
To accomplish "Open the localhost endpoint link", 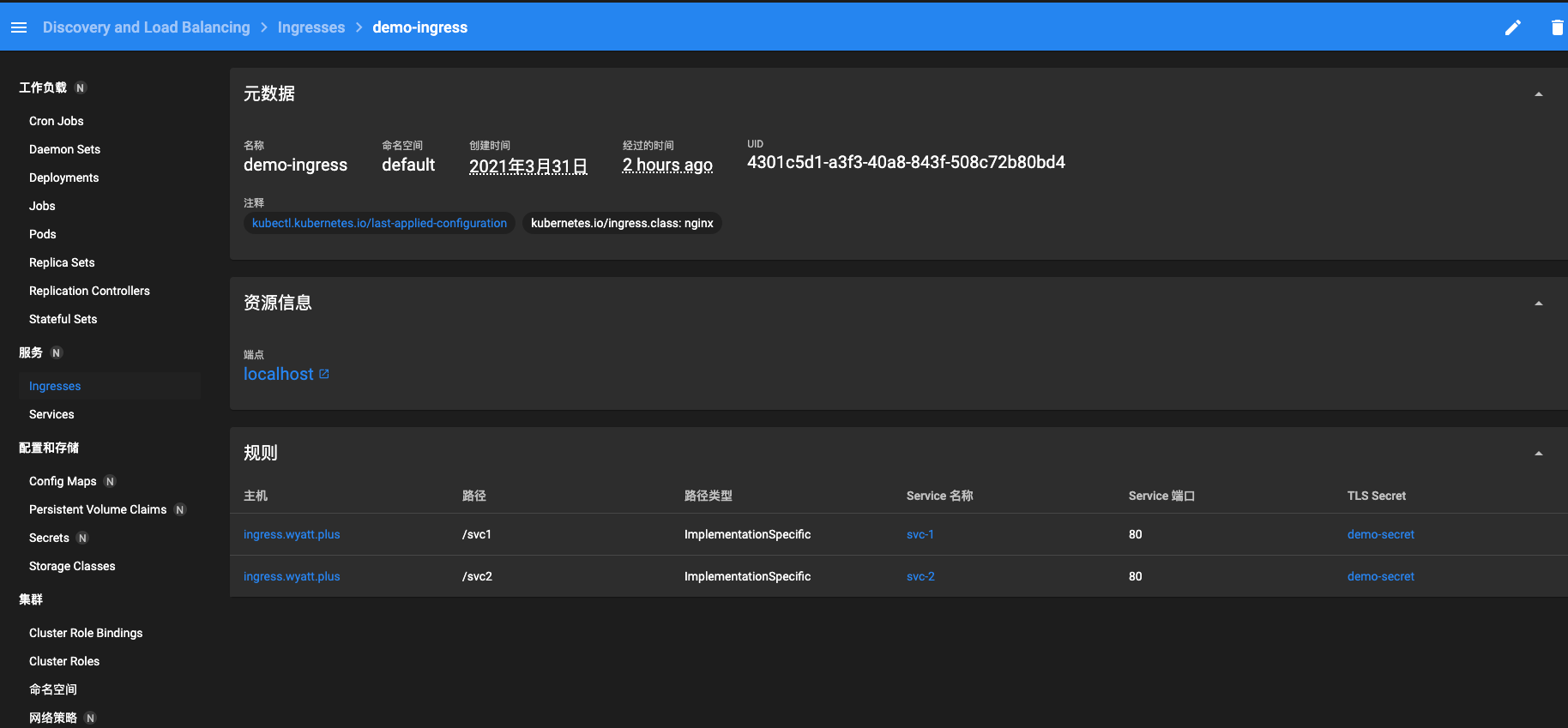I will click(x=279, y=374).
